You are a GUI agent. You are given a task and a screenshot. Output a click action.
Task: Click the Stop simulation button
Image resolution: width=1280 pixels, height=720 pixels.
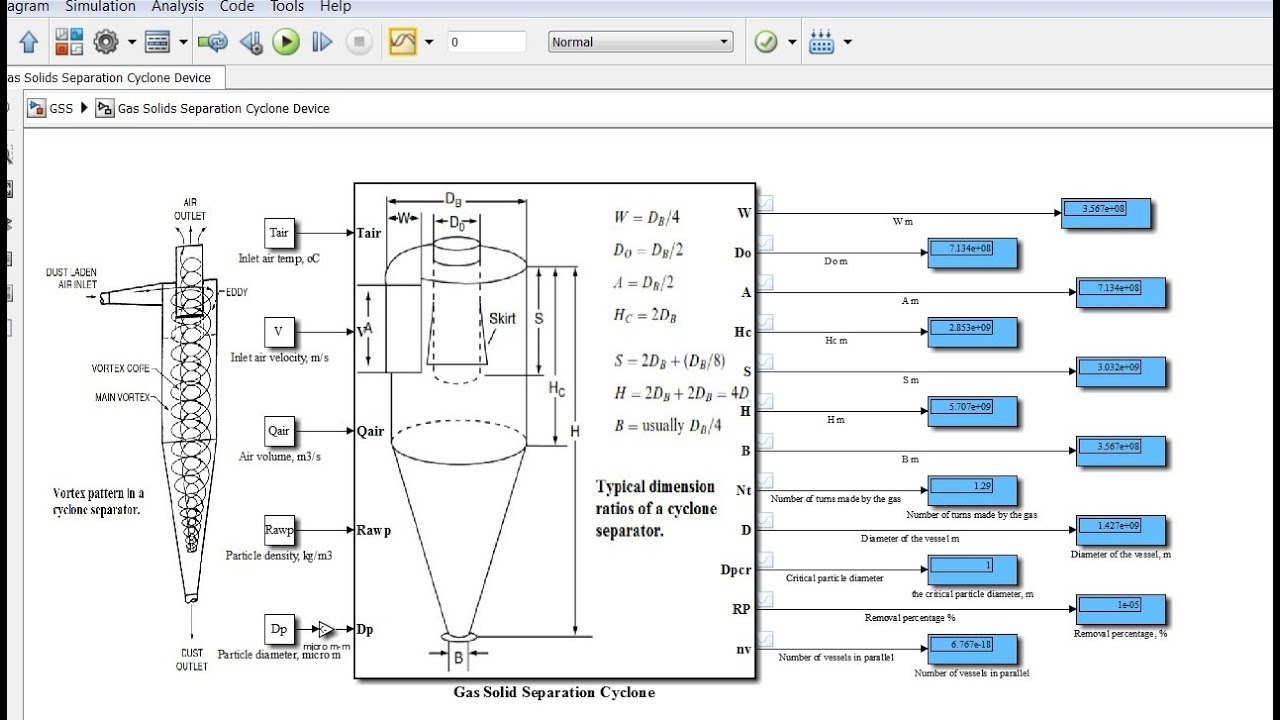tap(359, 42)
